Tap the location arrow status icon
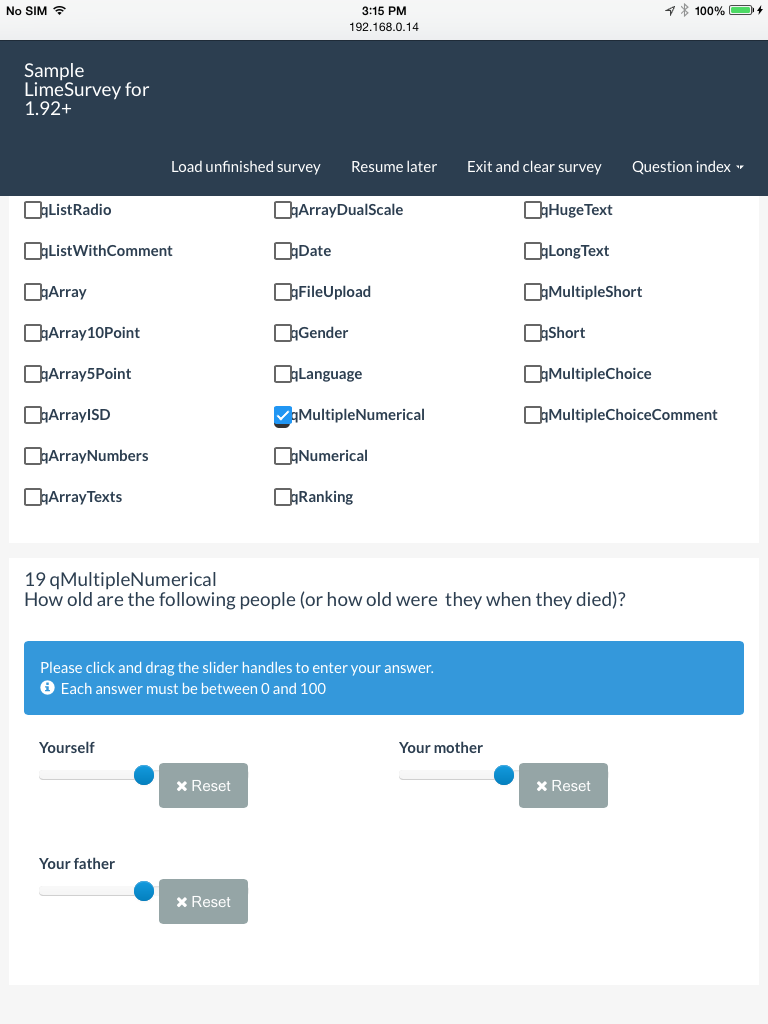 coord(669,10)
